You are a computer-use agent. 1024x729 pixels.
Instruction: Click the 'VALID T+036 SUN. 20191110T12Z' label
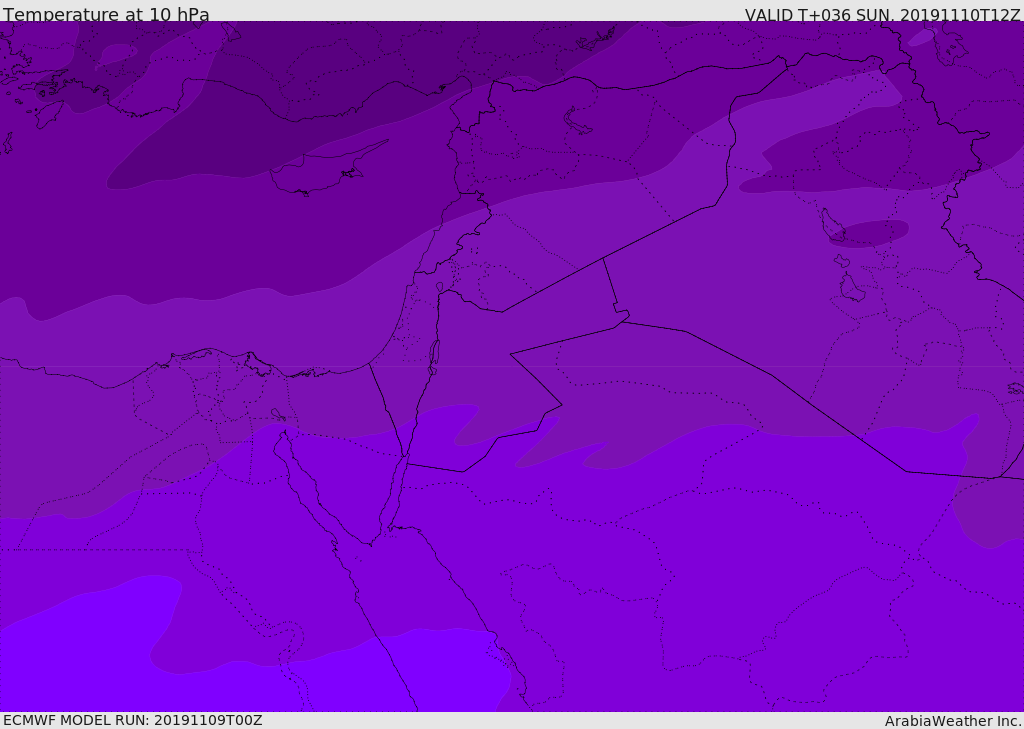coord(882,14)
